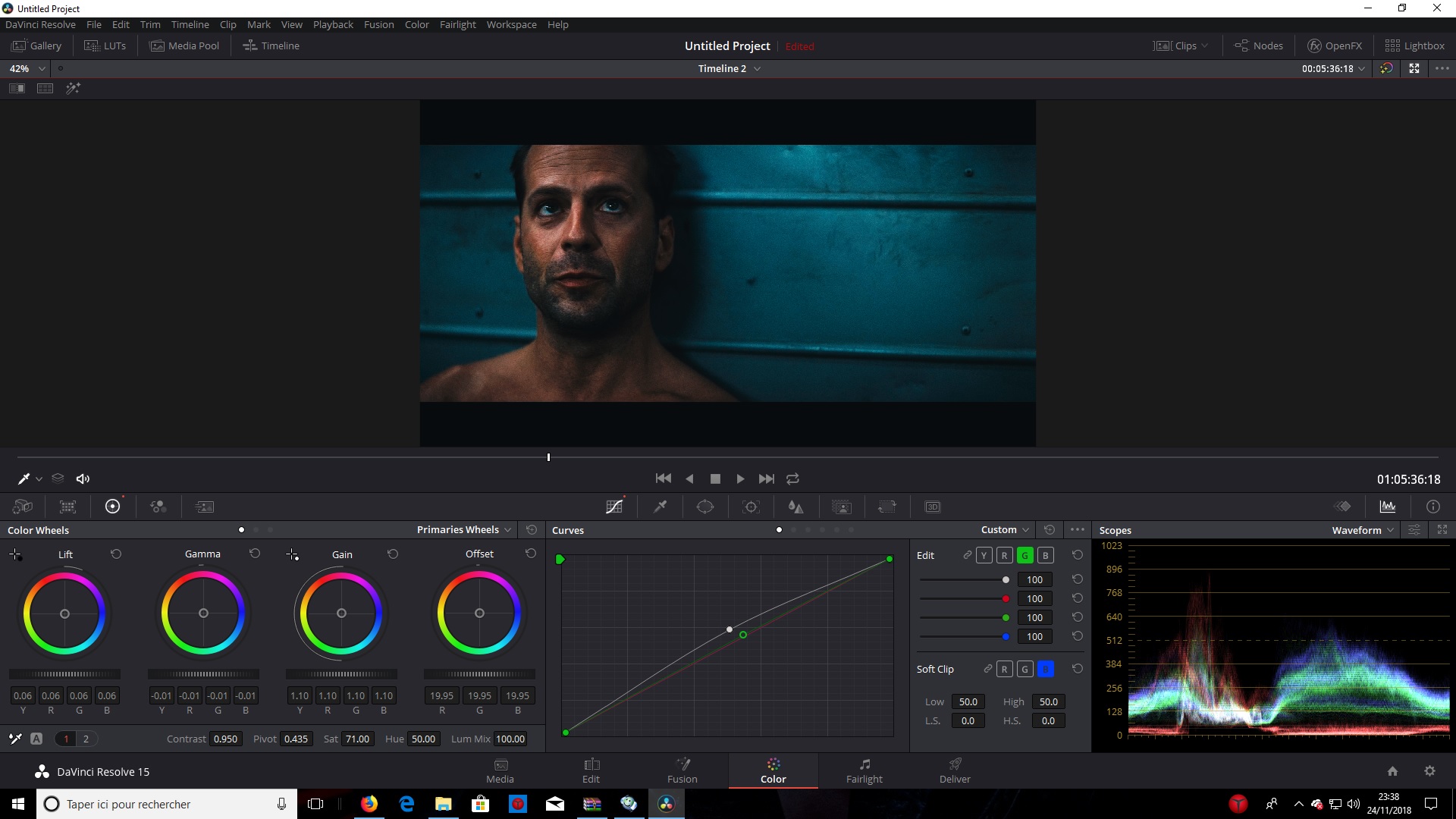Open the Blur palette icon
This screenshot has height=819, width=1456.
click(x=795, y=507)
